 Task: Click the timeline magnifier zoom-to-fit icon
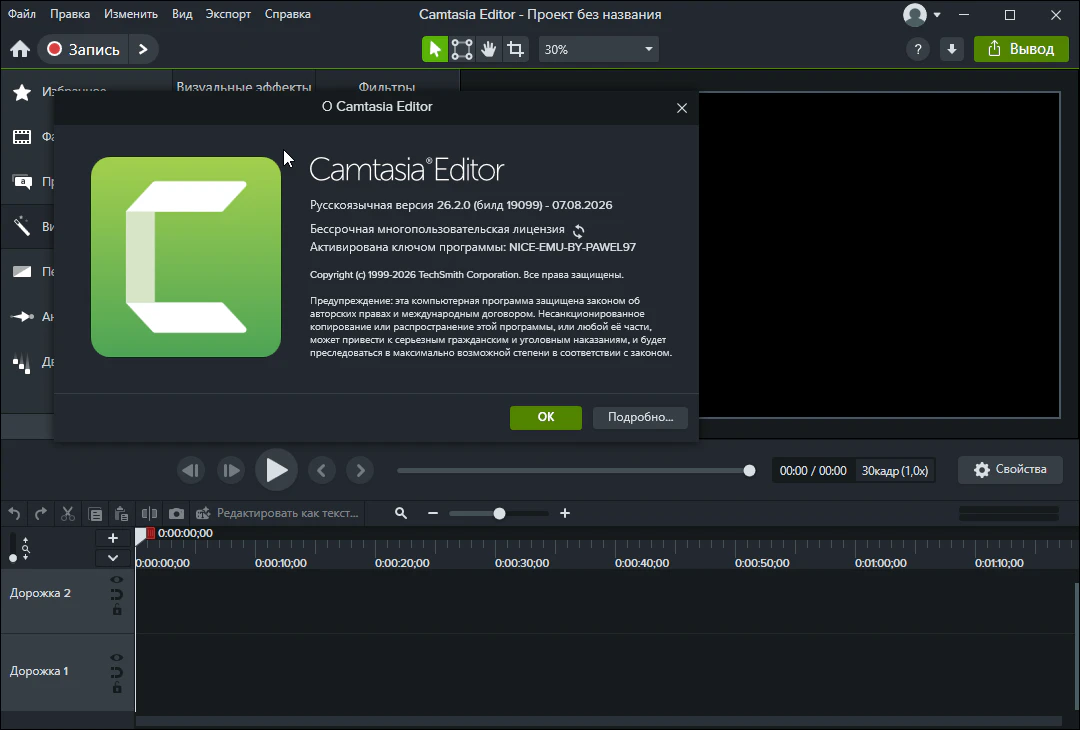tap(401, 513)
